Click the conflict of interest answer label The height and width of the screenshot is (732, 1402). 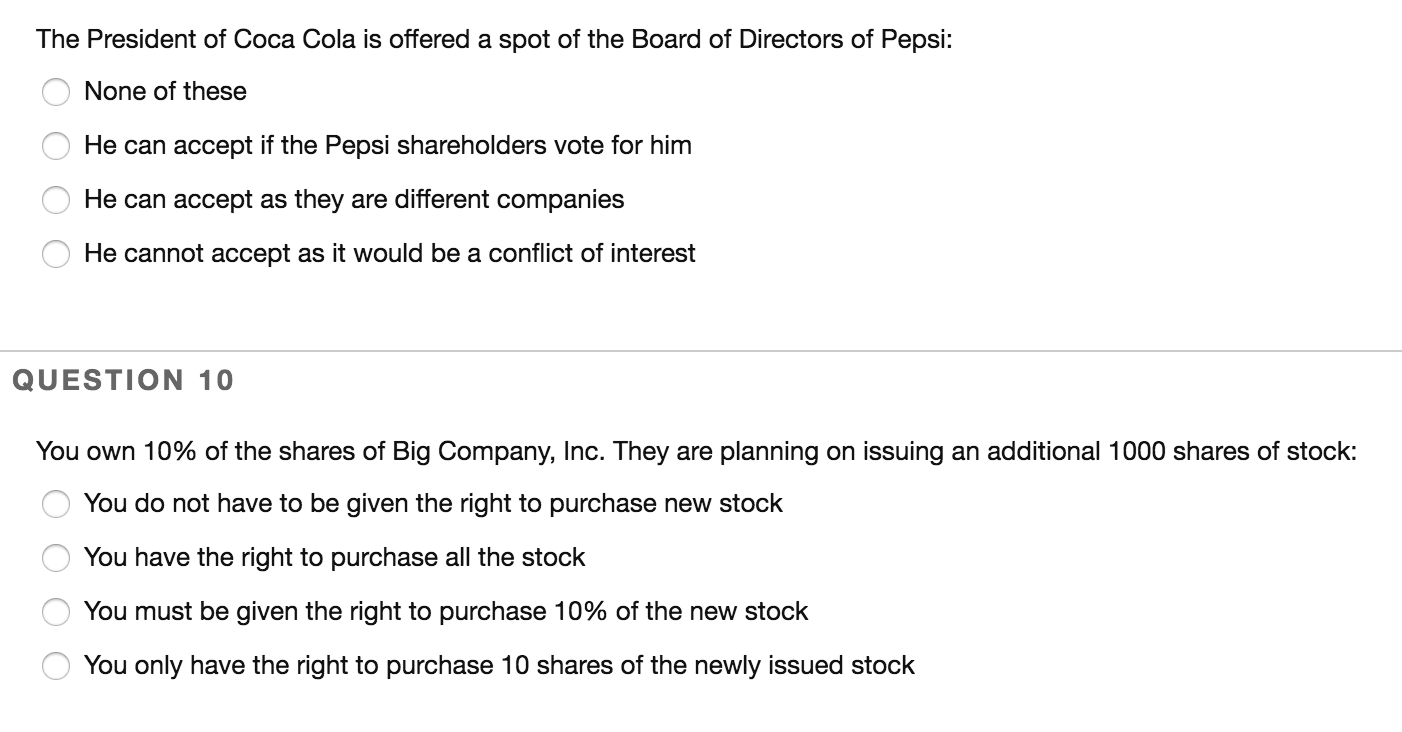coord(390,254)
